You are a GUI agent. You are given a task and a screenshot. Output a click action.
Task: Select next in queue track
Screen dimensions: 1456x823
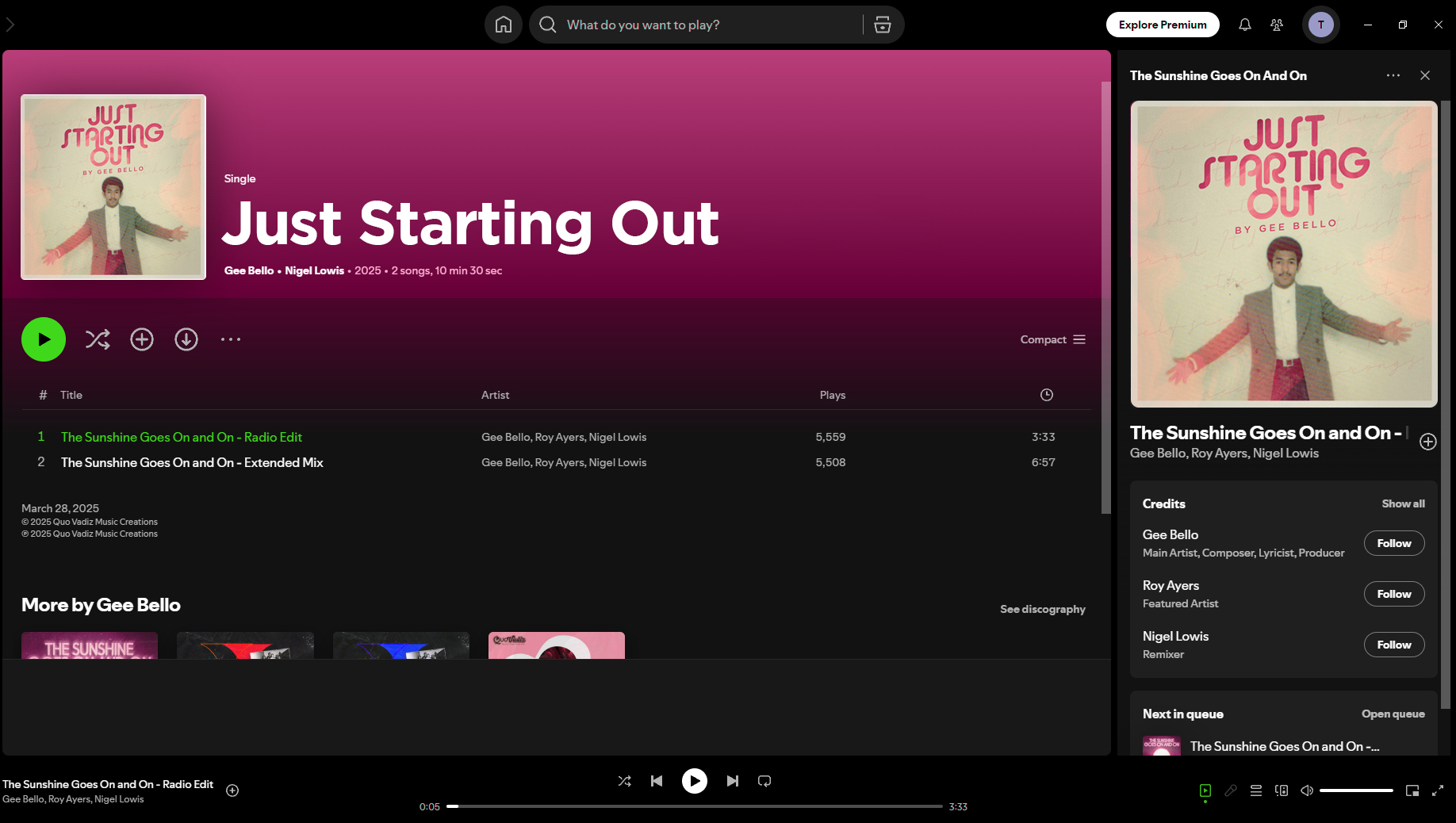[x=1284, y=746]
